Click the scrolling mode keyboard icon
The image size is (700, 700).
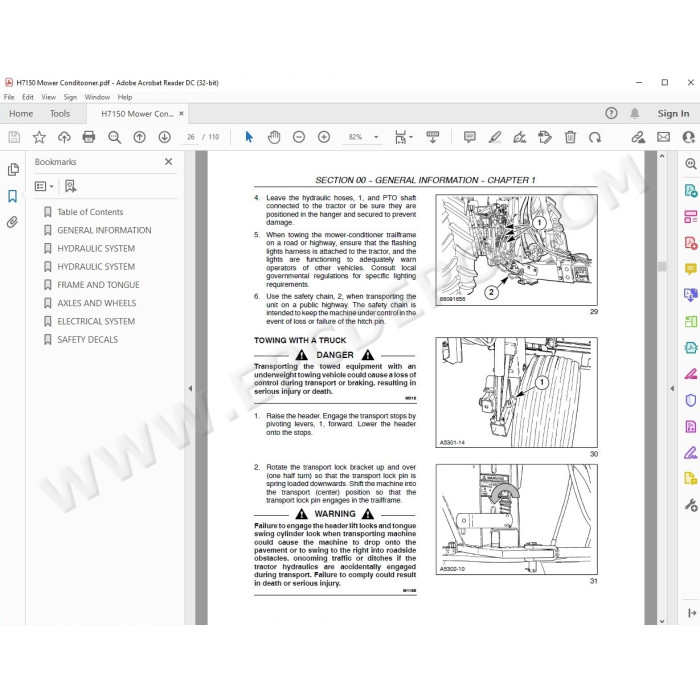[x=433, y=137]
